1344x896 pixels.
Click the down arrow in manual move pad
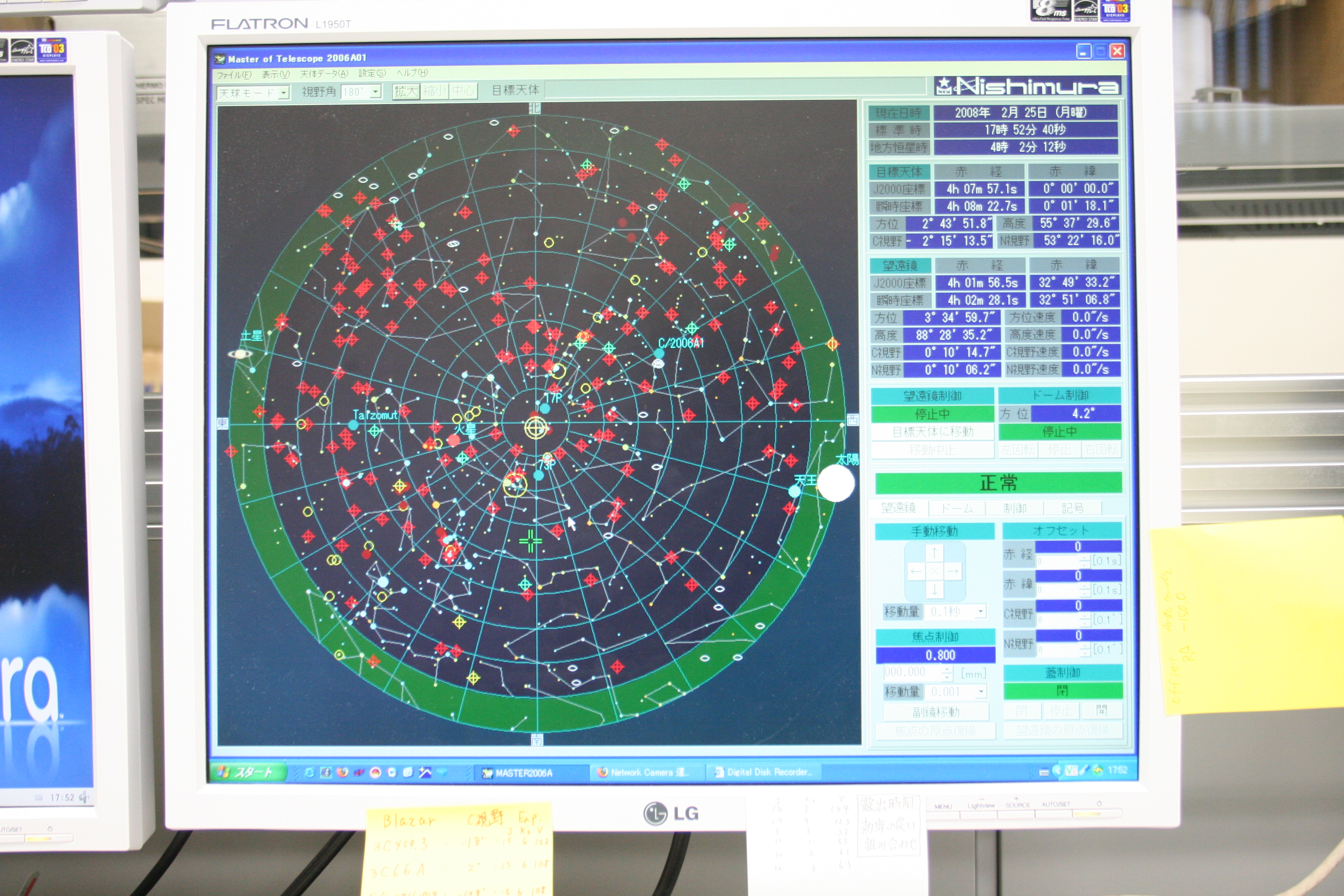934,589
